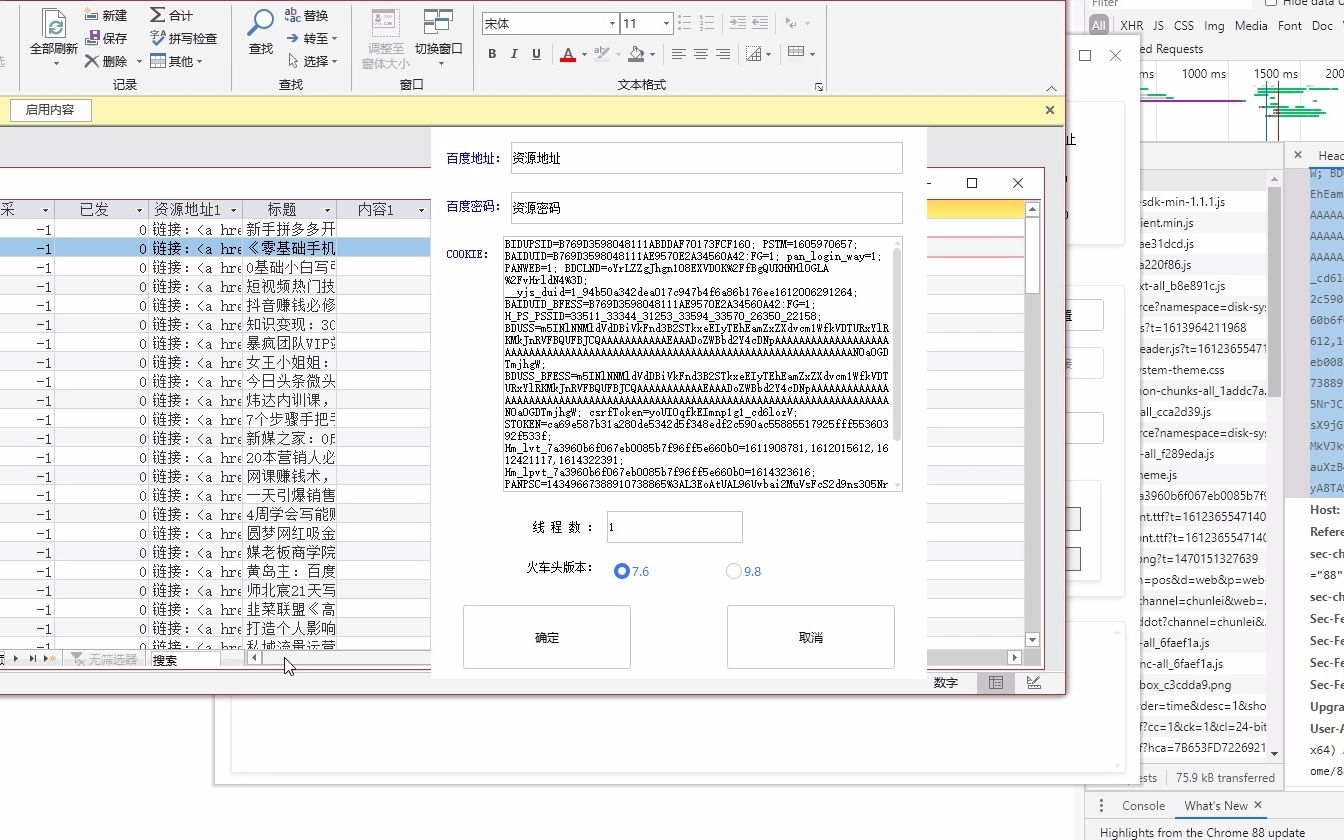Close the What's New drawer tab
Image resolution: width=1344 pixels, height=840 pixels.
[1258, 805]
